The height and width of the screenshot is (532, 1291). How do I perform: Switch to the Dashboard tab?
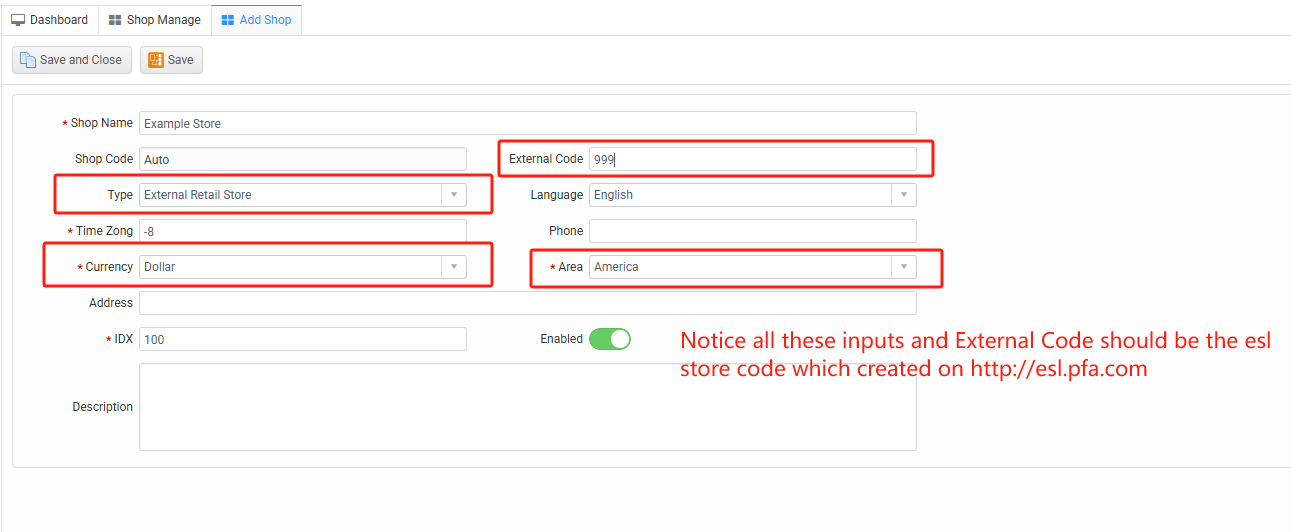coord(49,20)
